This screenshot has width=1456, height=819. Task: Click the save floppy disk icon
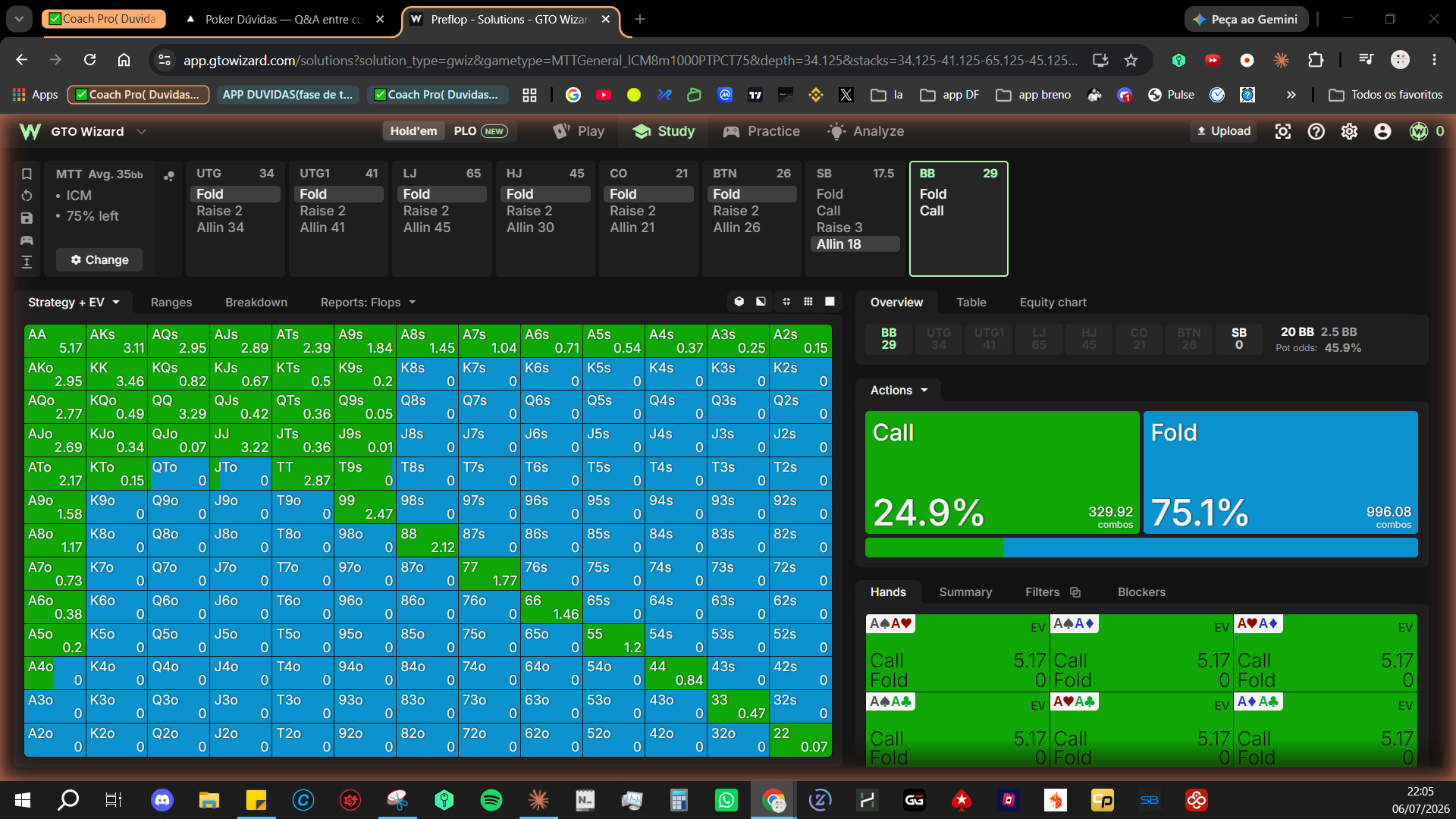click(27, 218)
